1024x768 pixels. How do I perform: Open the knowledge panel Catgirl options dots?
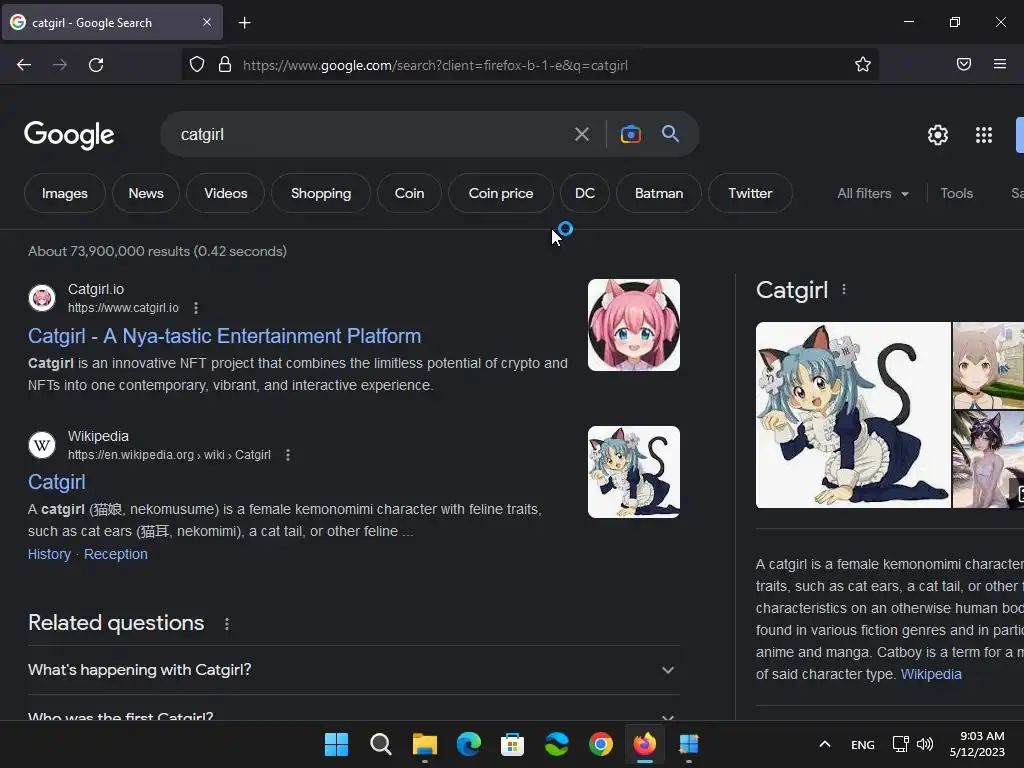coord(844,289)
